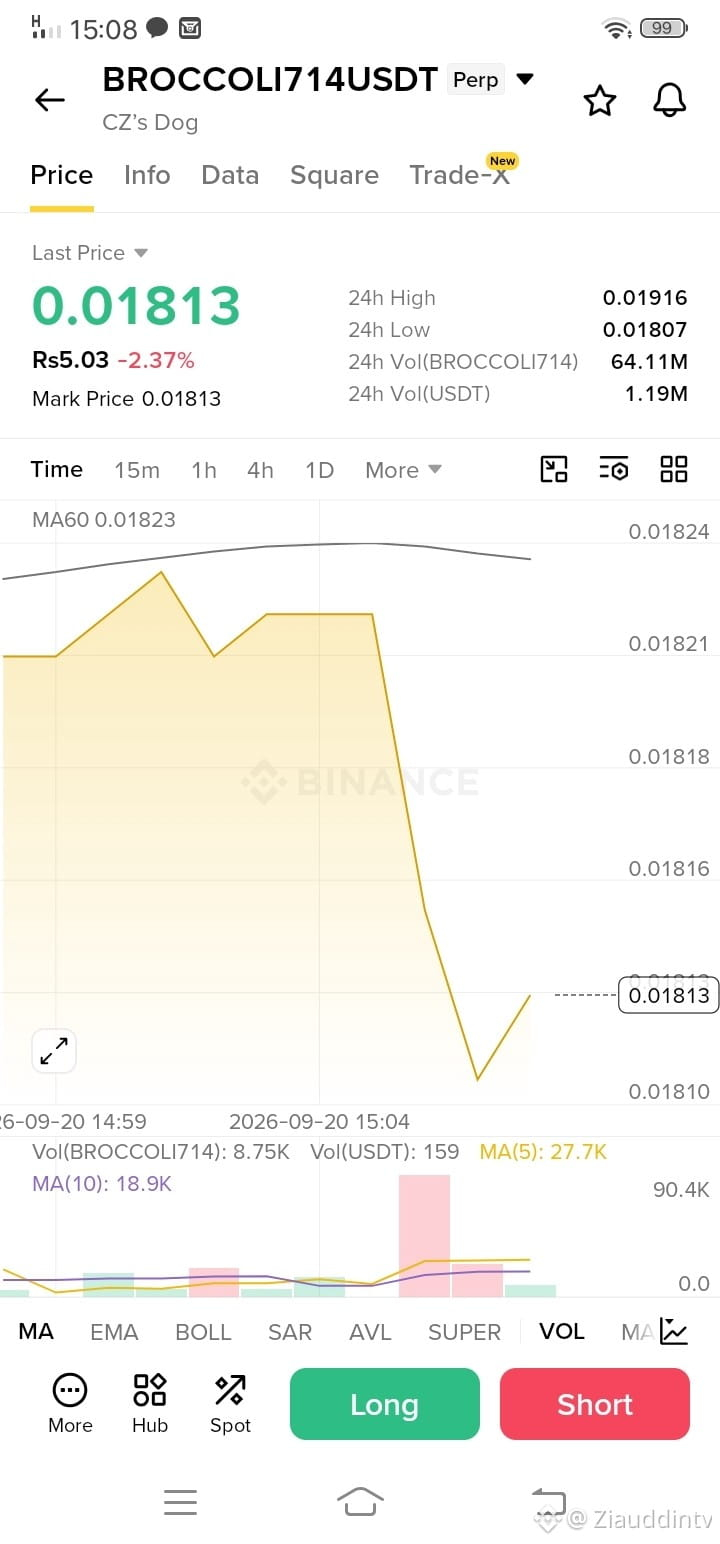
Task: Switch to the Square tab
Action: pyautogui.click(x=334, y=175)
